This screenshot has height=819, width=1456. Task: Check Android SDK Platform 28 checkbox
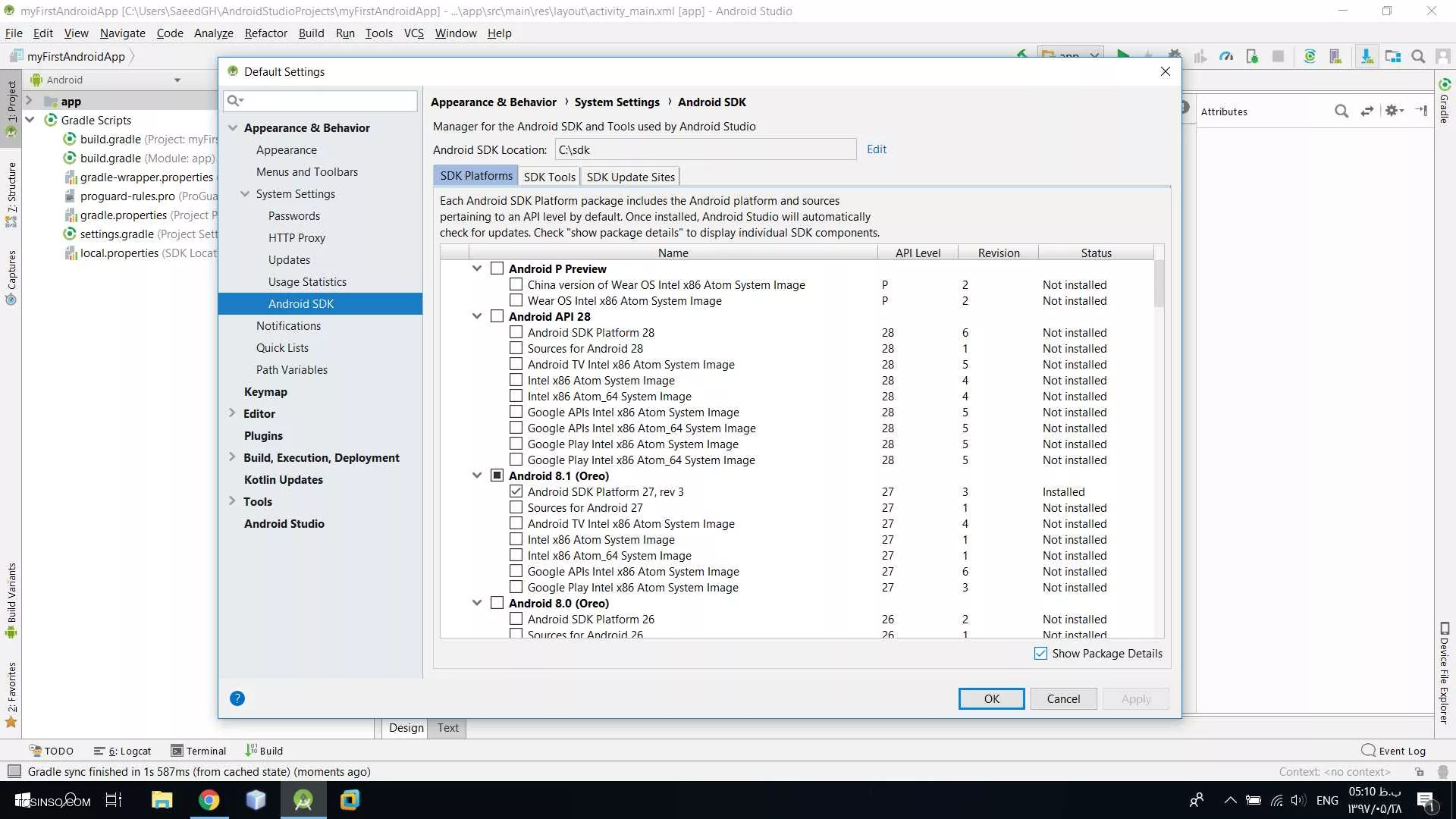(x=516, y=332)
